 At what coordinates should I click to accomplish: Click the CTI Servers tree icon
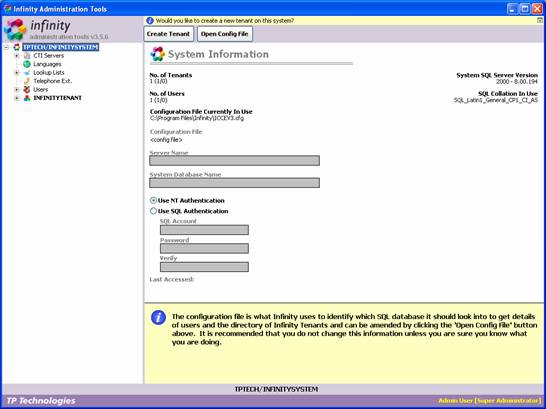(27, 56)
